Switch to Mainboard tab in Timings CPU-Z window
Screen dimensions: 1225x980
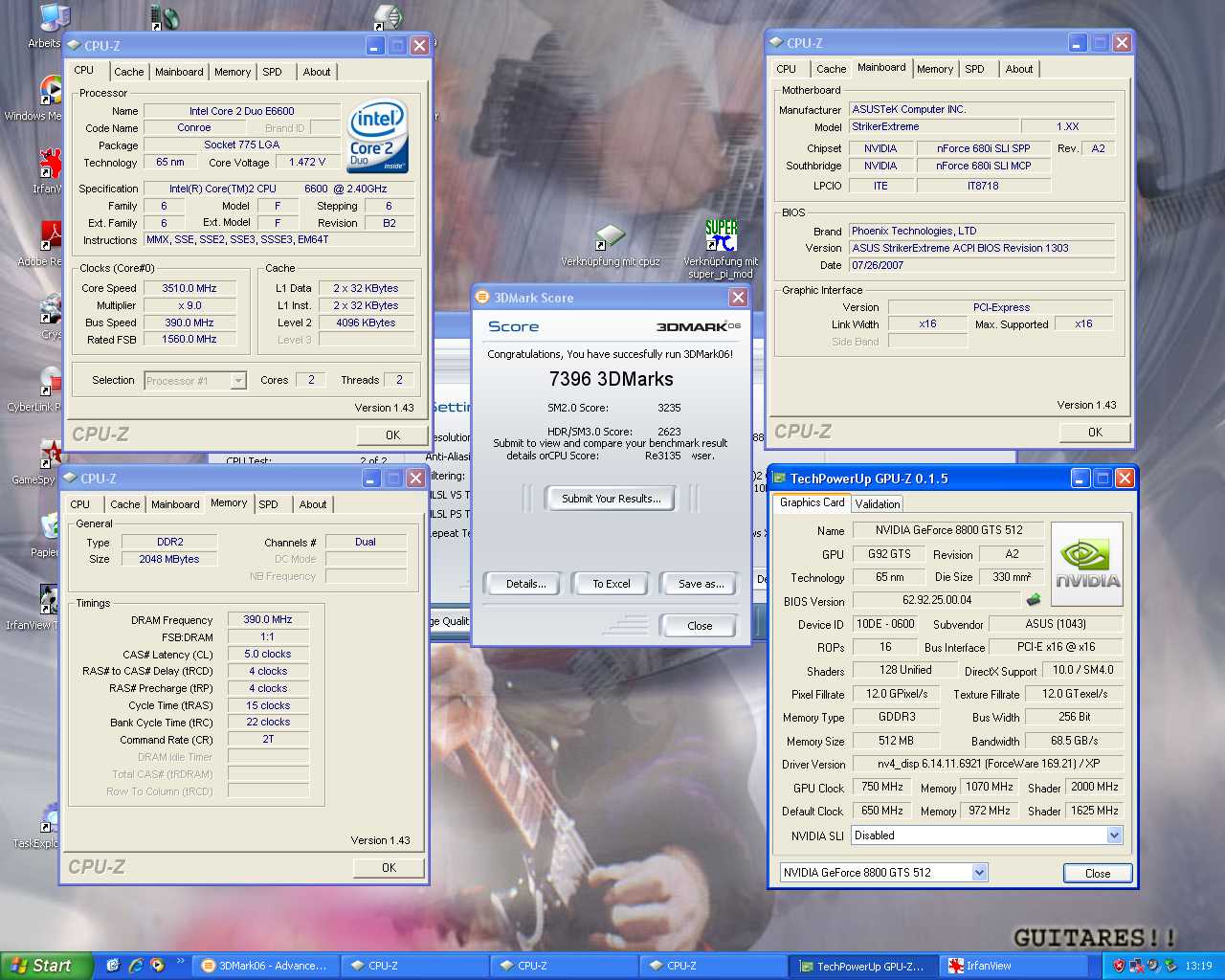coord(176,504)
